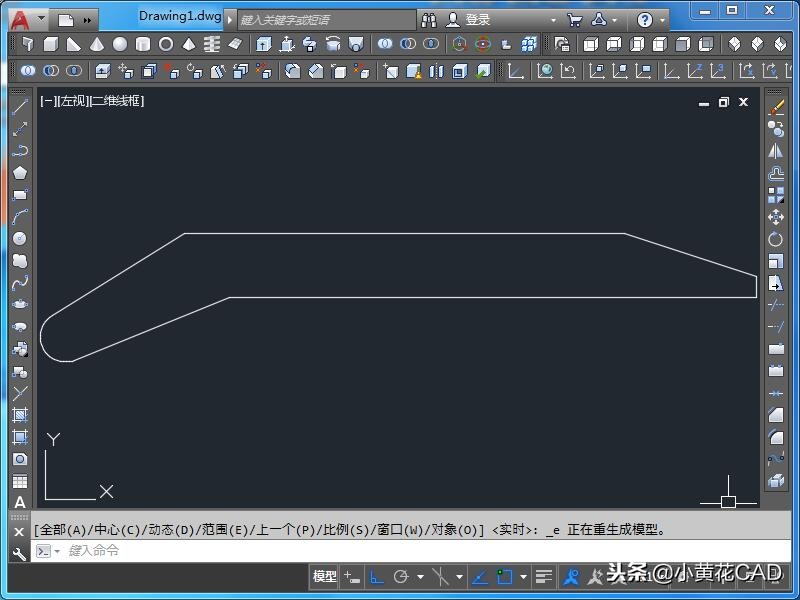
Task: Click the Z Axis Vector UCS icon
Action: pos(694,71)
